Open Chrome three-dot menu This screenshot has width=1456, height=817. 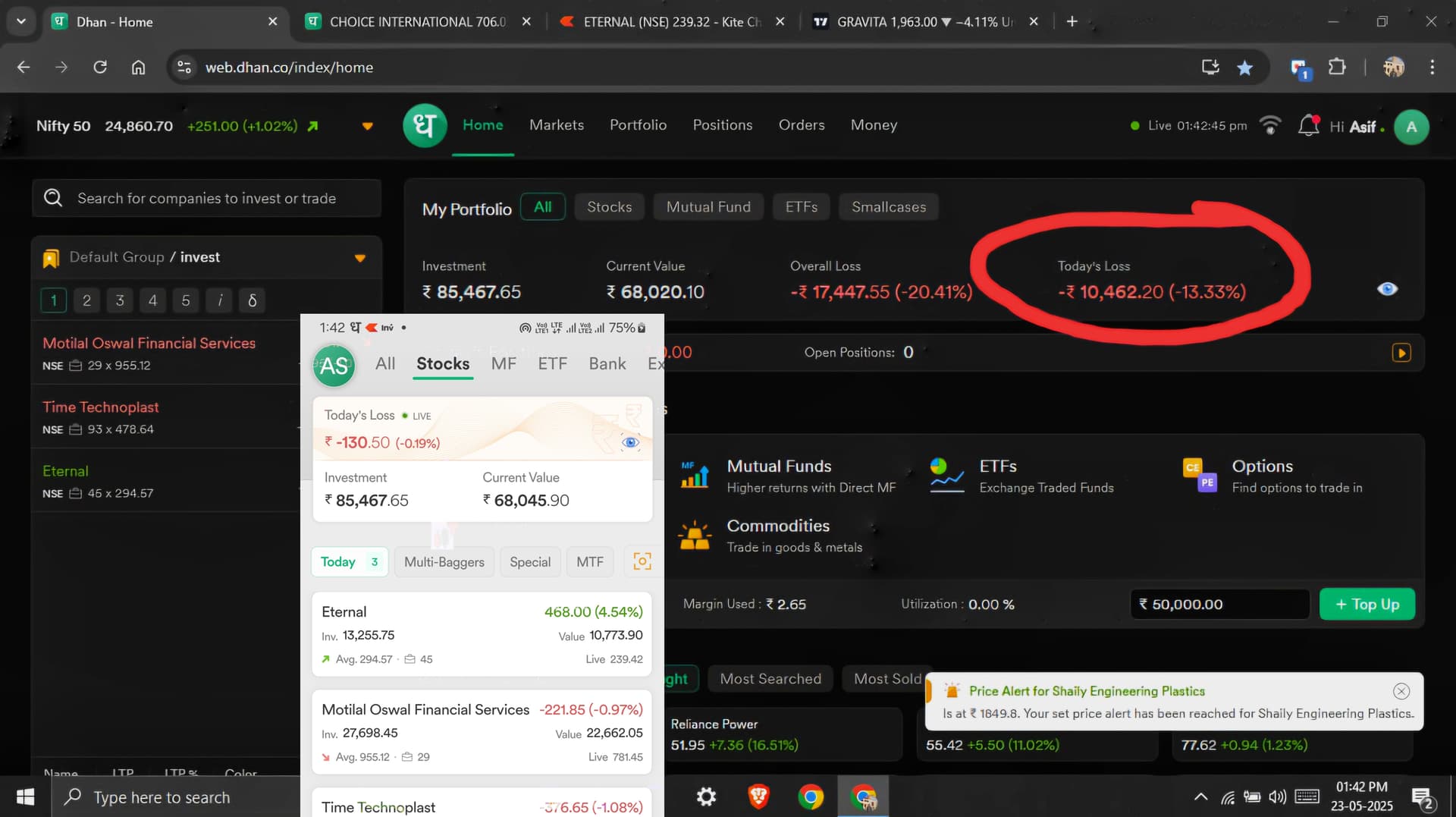coord(1432,67)
